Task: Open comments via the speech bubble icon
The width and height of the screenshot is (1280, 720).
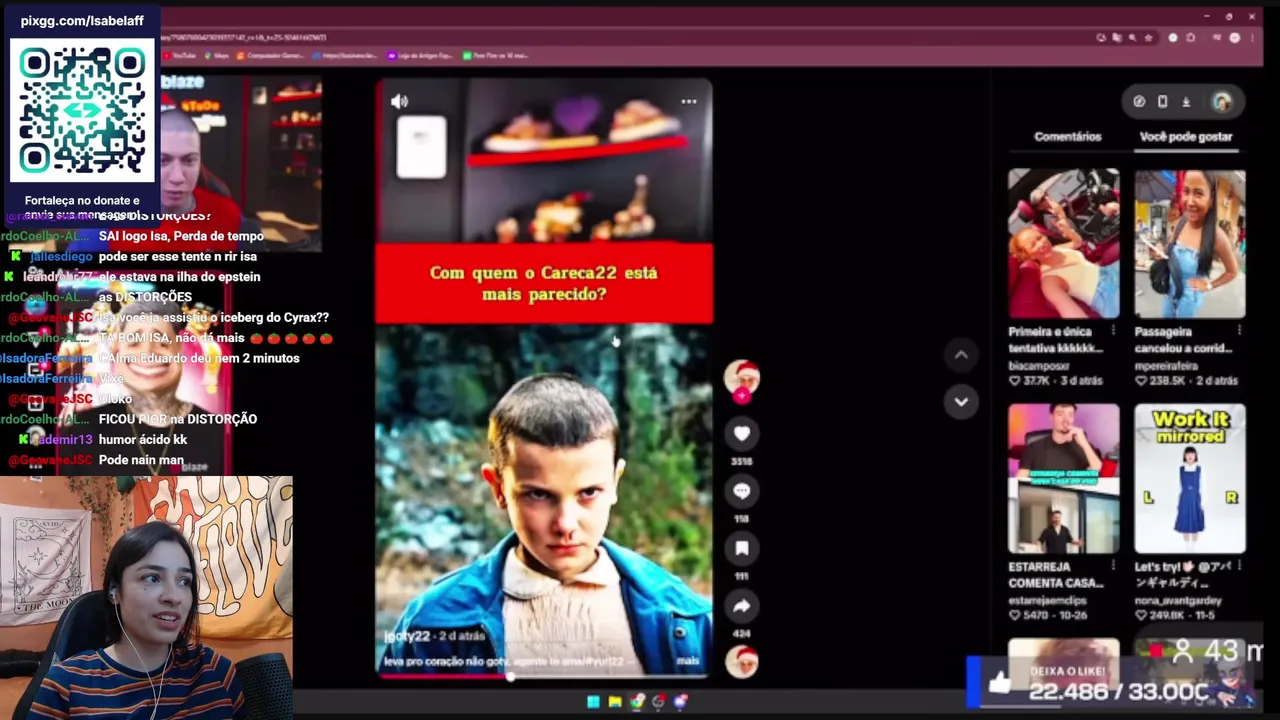Action: (x=741, y=491)
